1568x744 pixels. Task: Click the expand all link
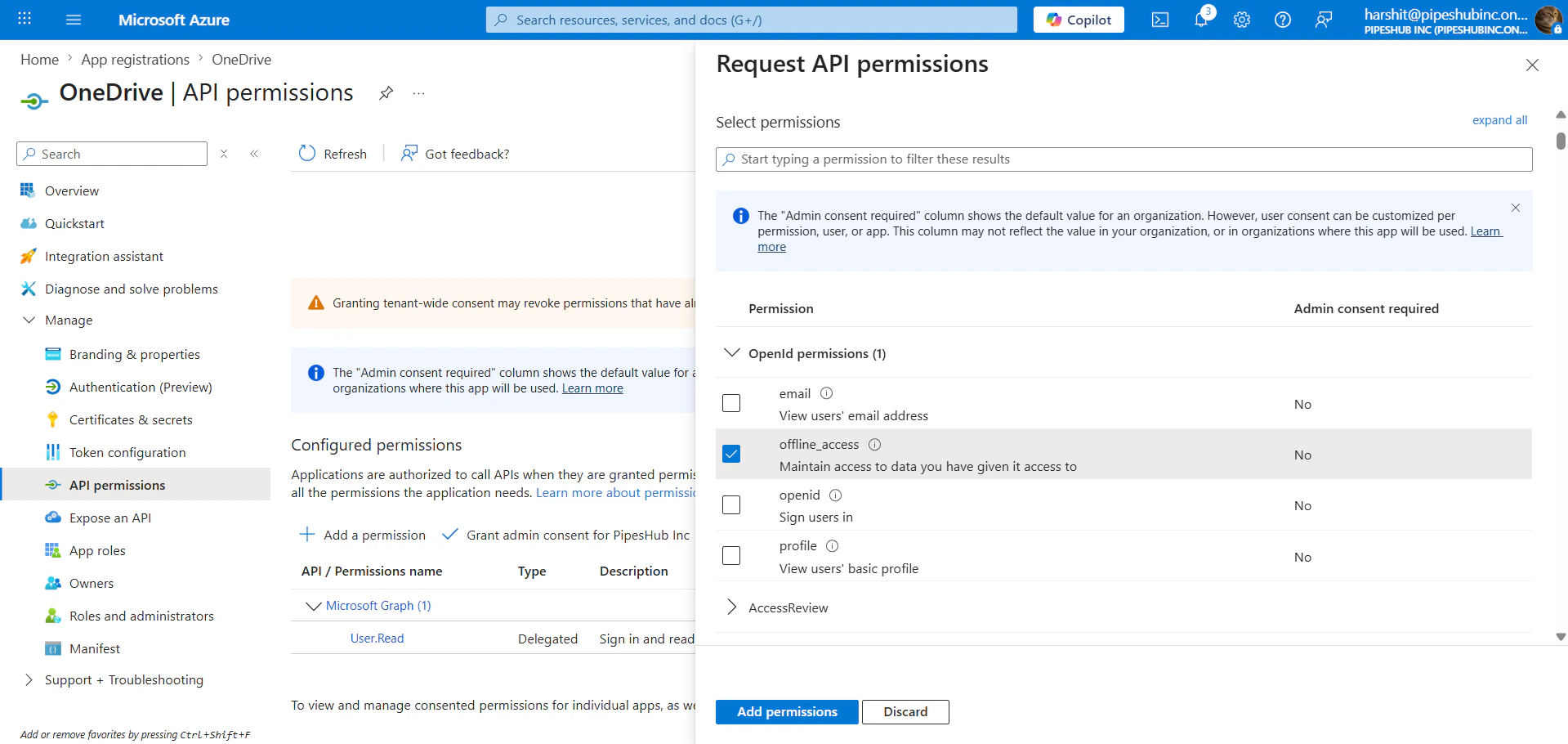pos(1499,119)
